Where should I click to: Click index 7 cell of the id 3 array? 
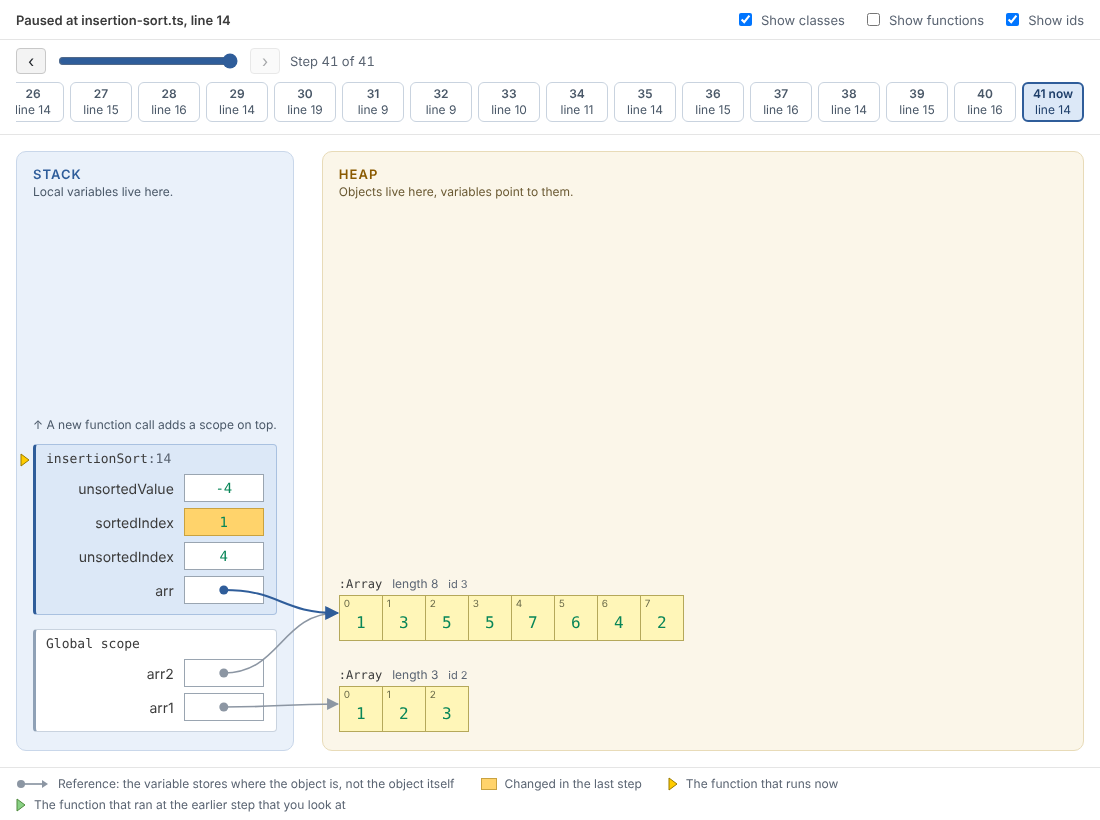[662, 618]
